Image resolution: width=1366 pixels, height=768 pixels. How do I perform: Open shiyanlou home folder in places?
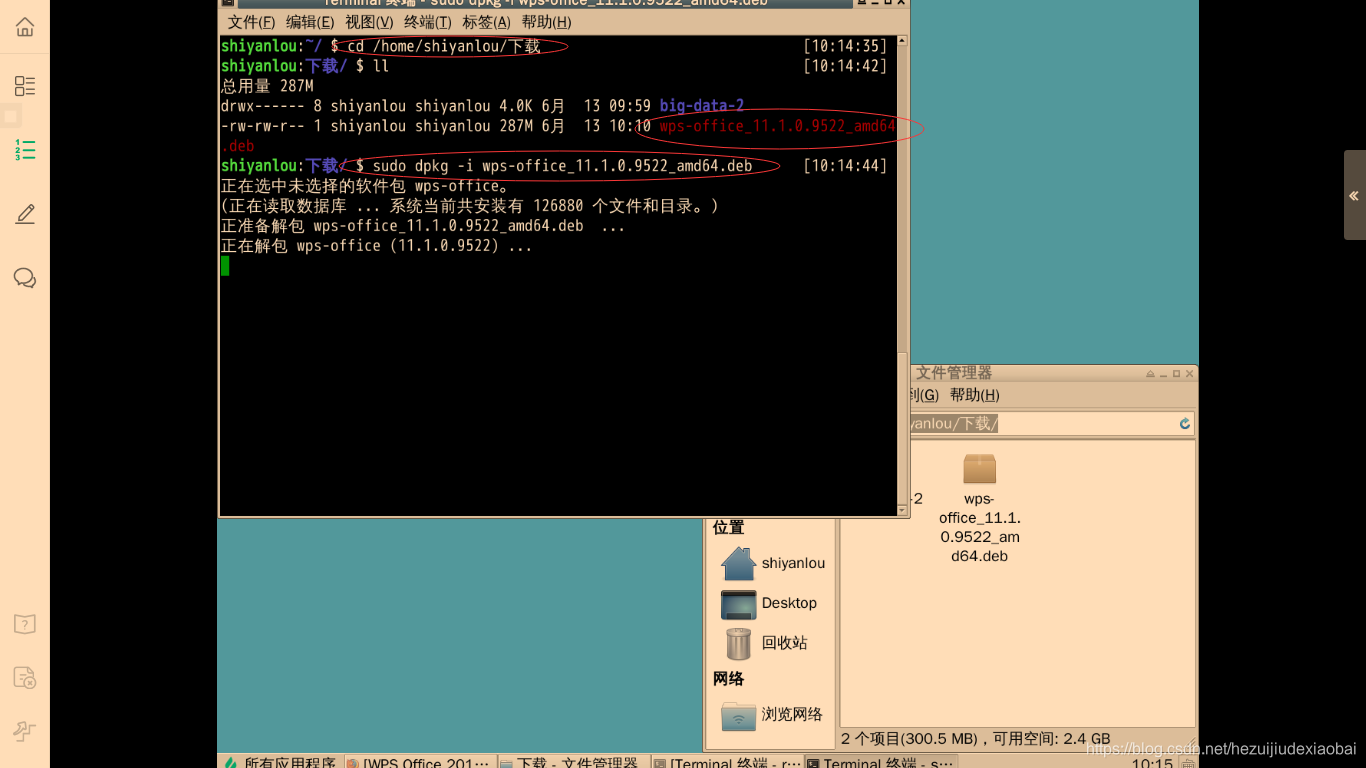tap(773, 563)
